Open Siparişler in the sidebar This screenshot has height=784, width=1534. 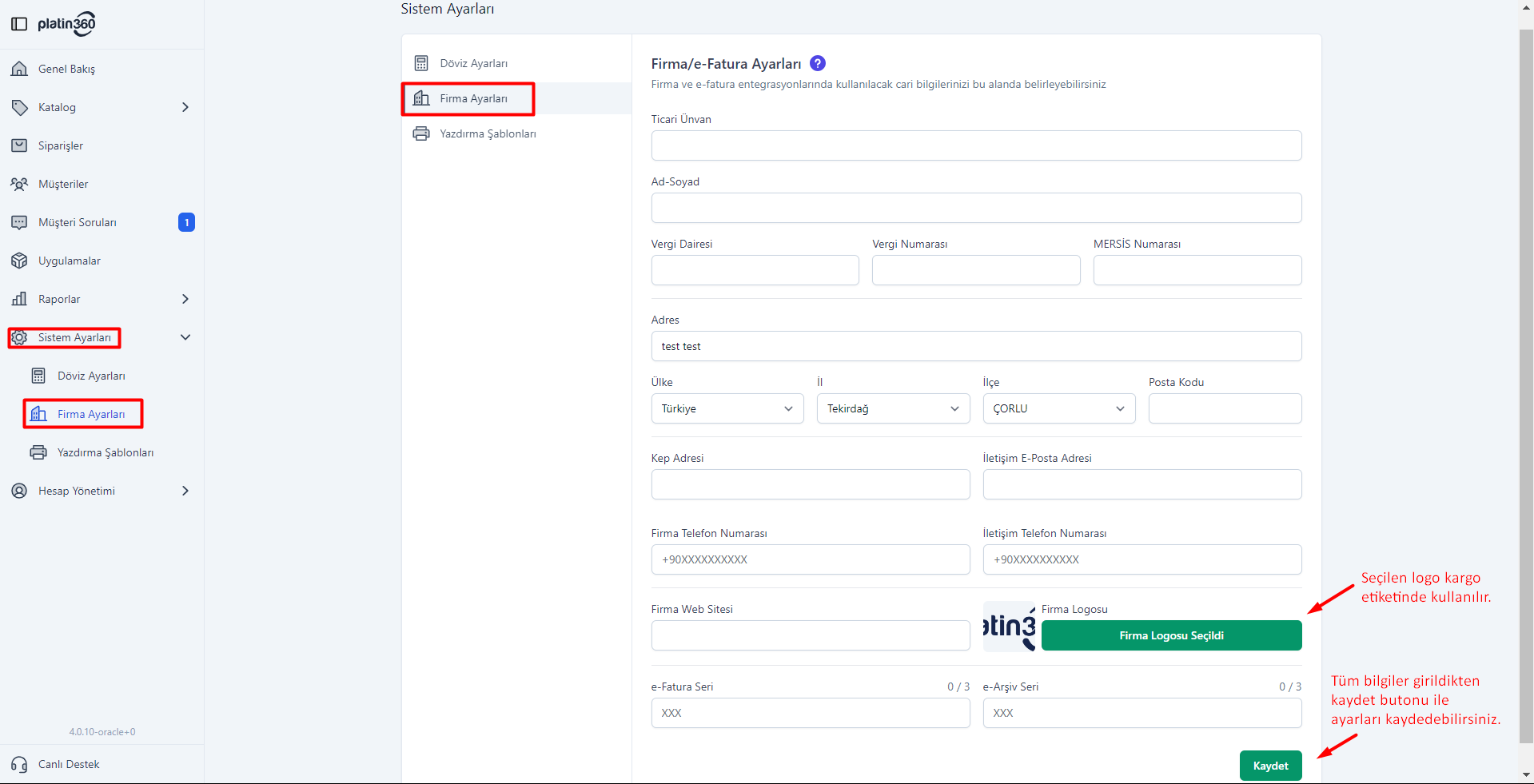[61, 145]
